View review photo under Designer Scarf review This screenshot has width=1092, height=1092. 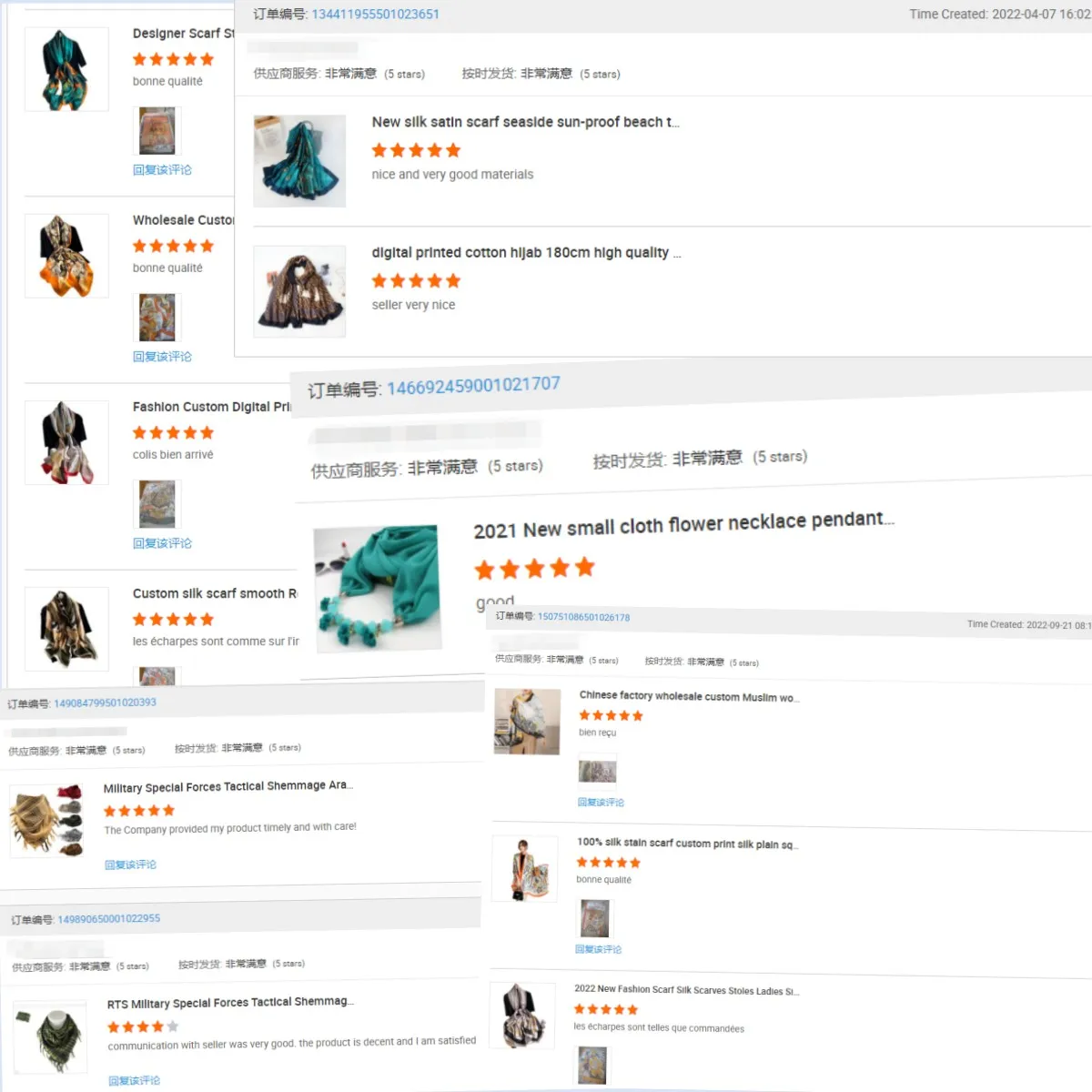pyautogui.click(x=157, y=131)
